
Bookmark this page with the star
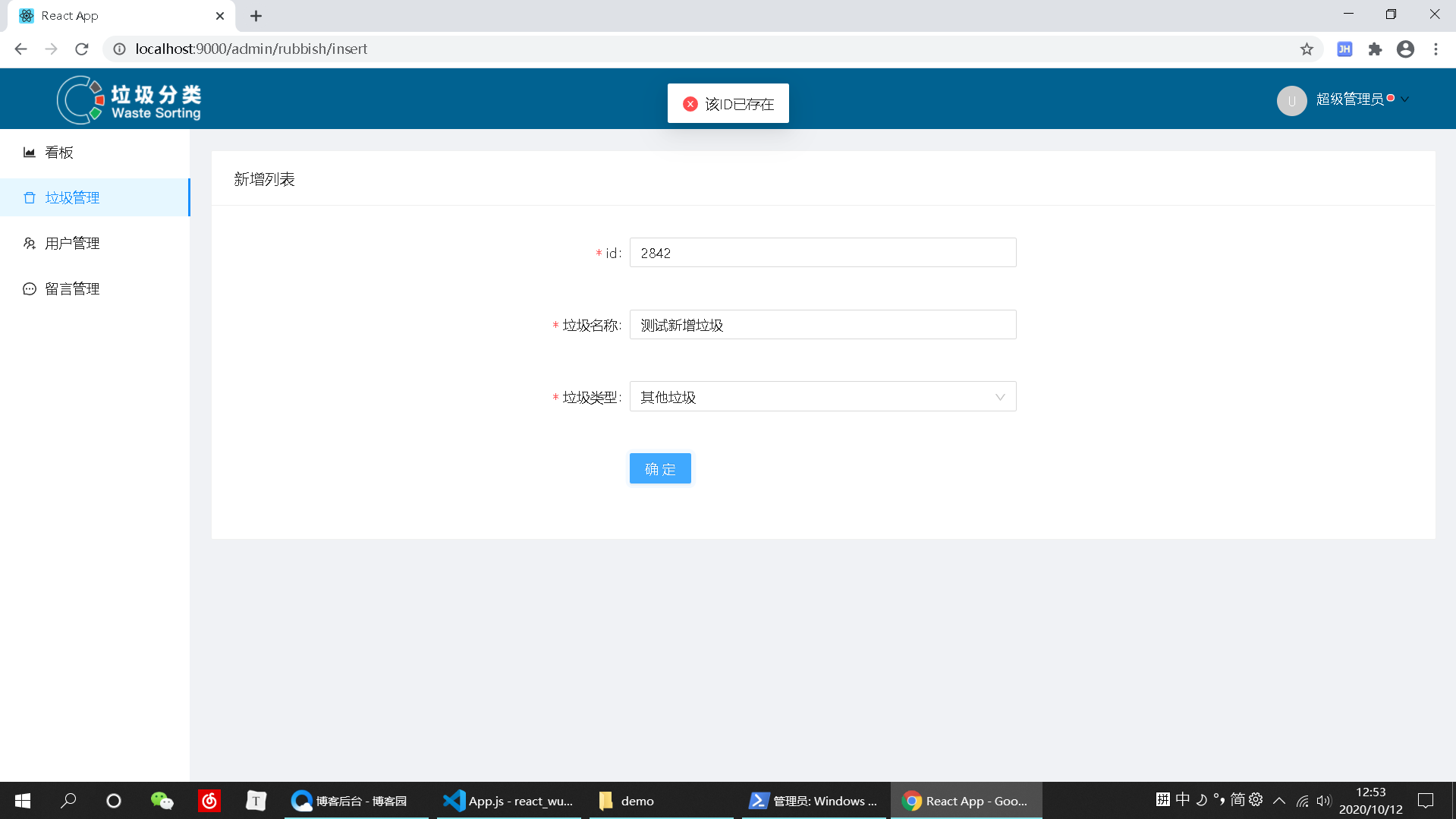coord(1307,49)
